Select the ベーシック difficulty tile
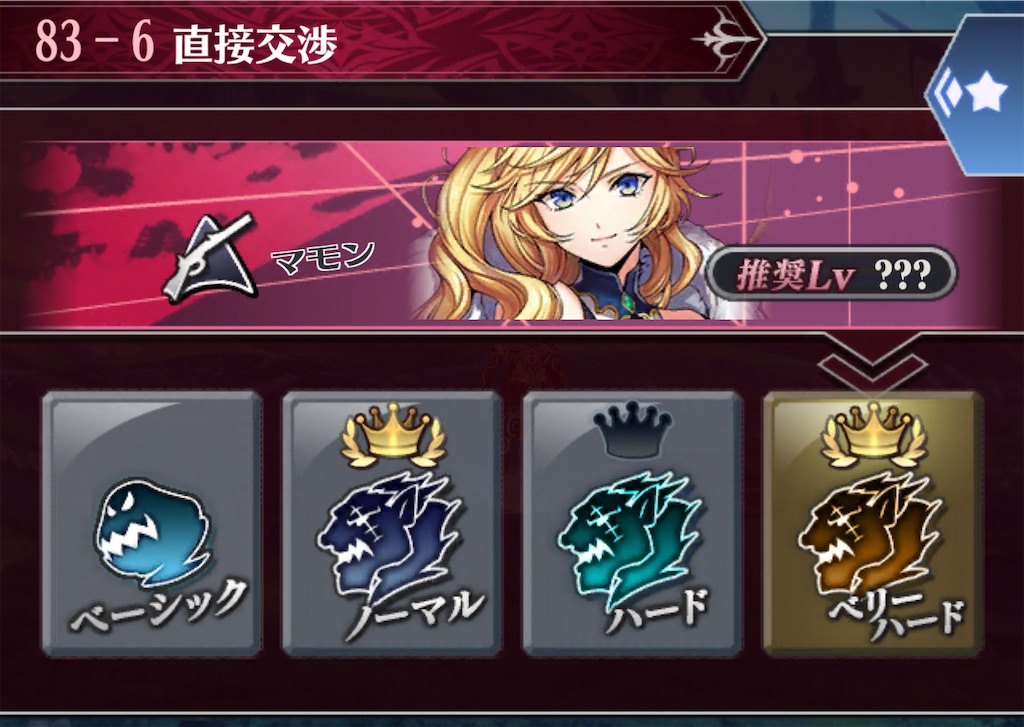1024x727 pixels. click(x=152, y=523)
